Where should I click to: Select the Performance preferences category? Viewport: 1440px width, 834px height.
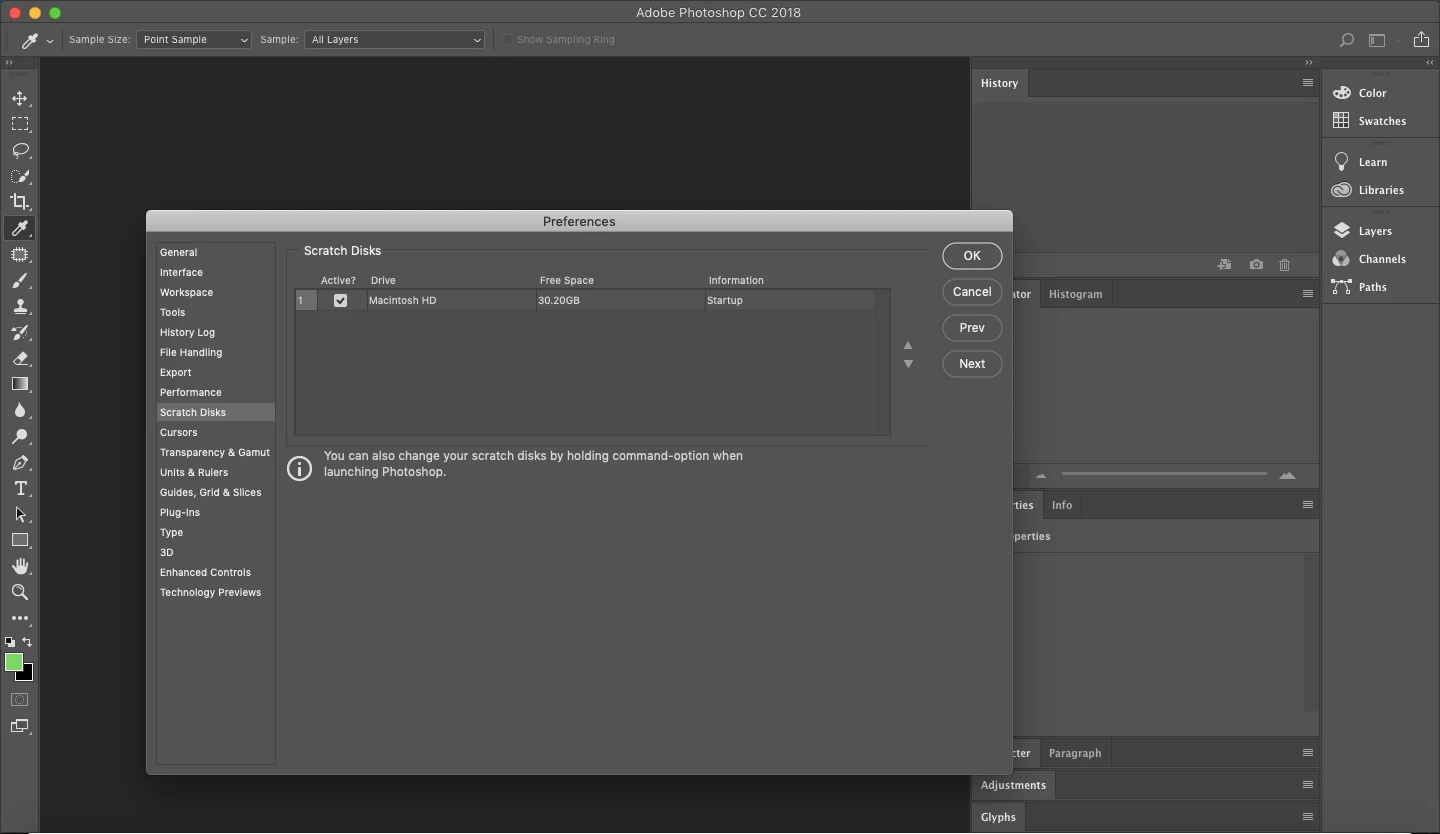click(215, 392)
